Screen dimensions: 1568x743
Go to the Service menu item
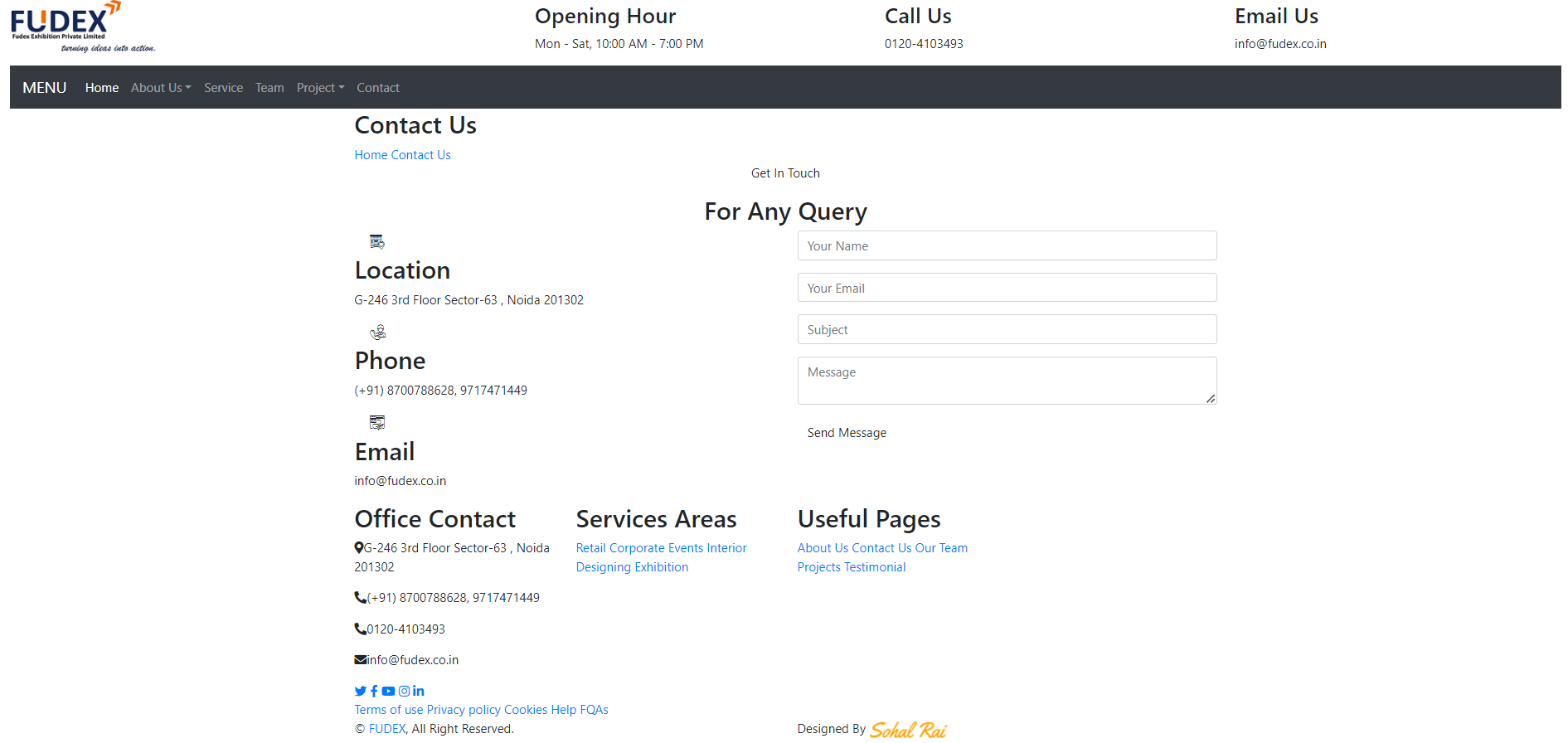click(x=223, y=88)
